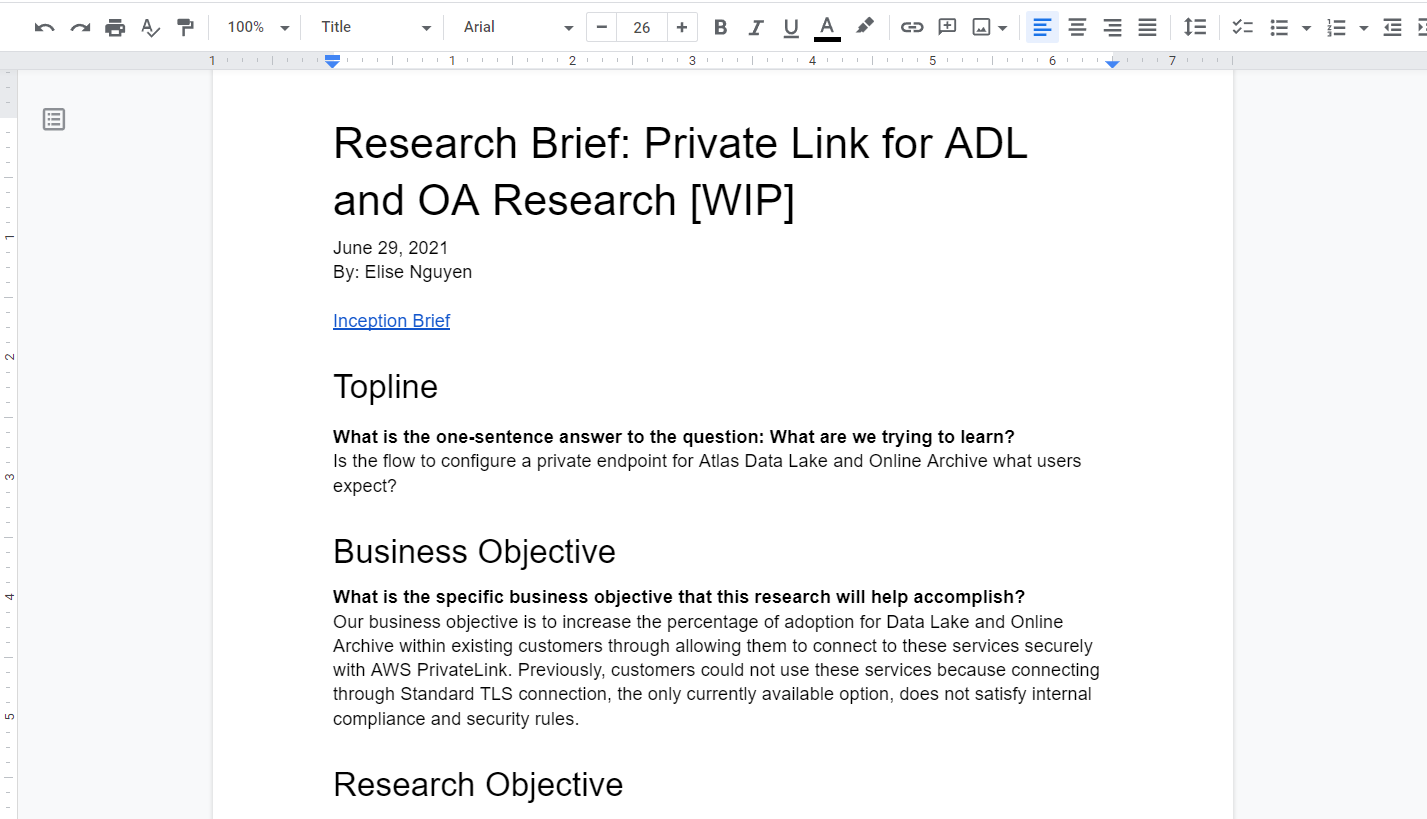Print the document using printer icon
1427x819 pixels.
(x=115, y=27)
